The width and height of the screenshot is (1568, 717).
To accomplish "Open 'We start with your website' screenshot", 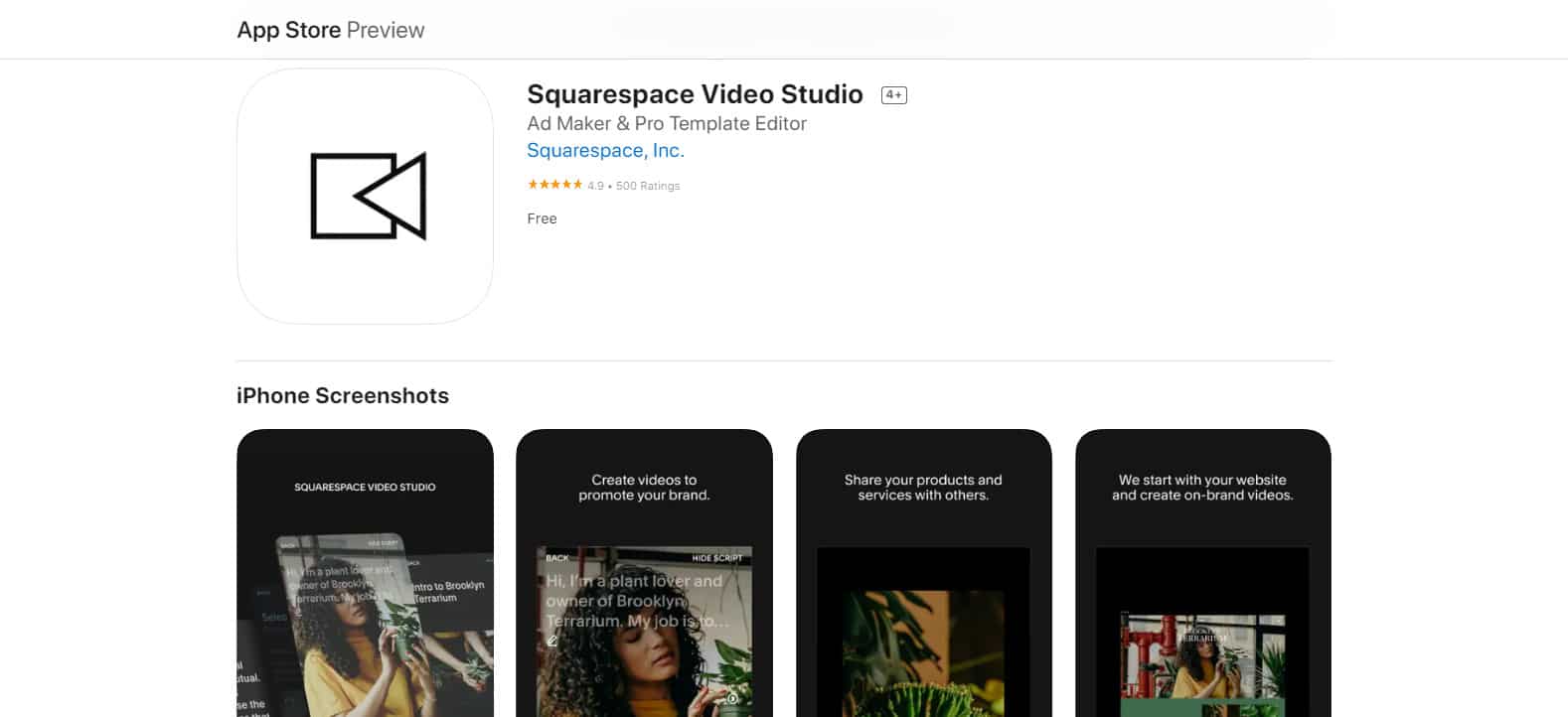I will click(1202, 573).
